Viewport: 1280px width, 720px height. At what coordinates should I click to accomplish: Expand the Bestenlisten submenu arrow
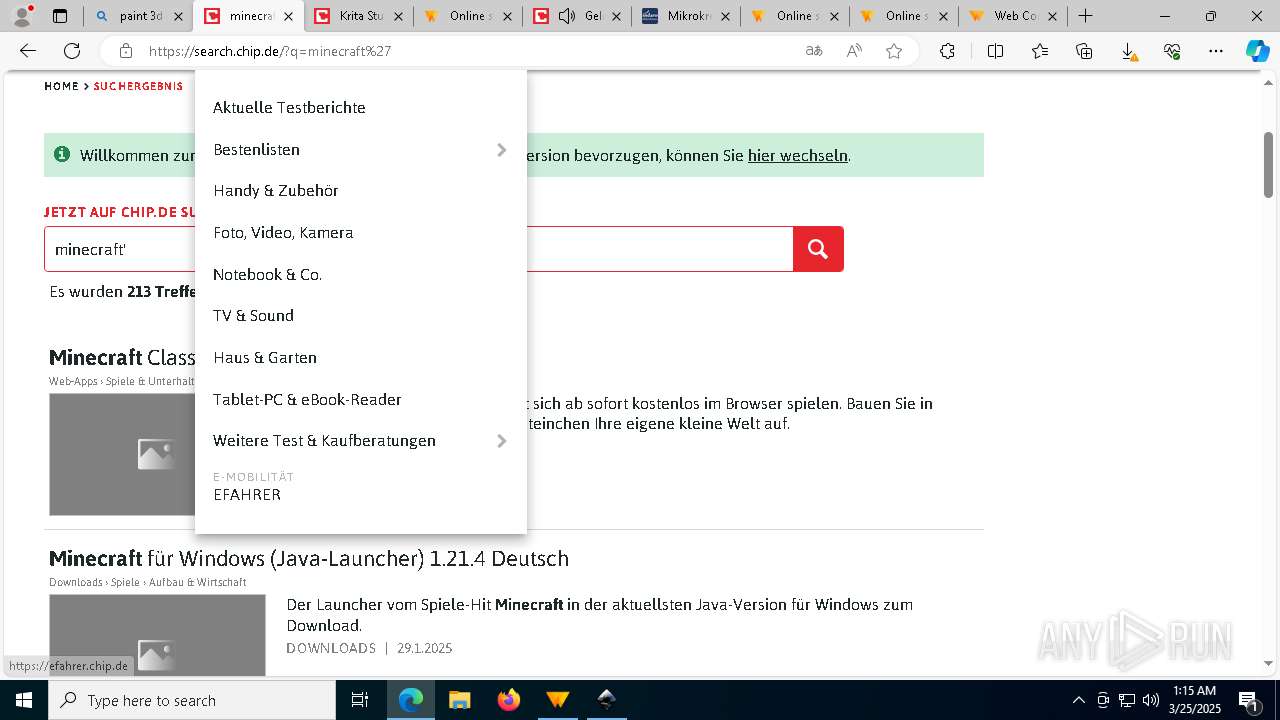point(502,150)
